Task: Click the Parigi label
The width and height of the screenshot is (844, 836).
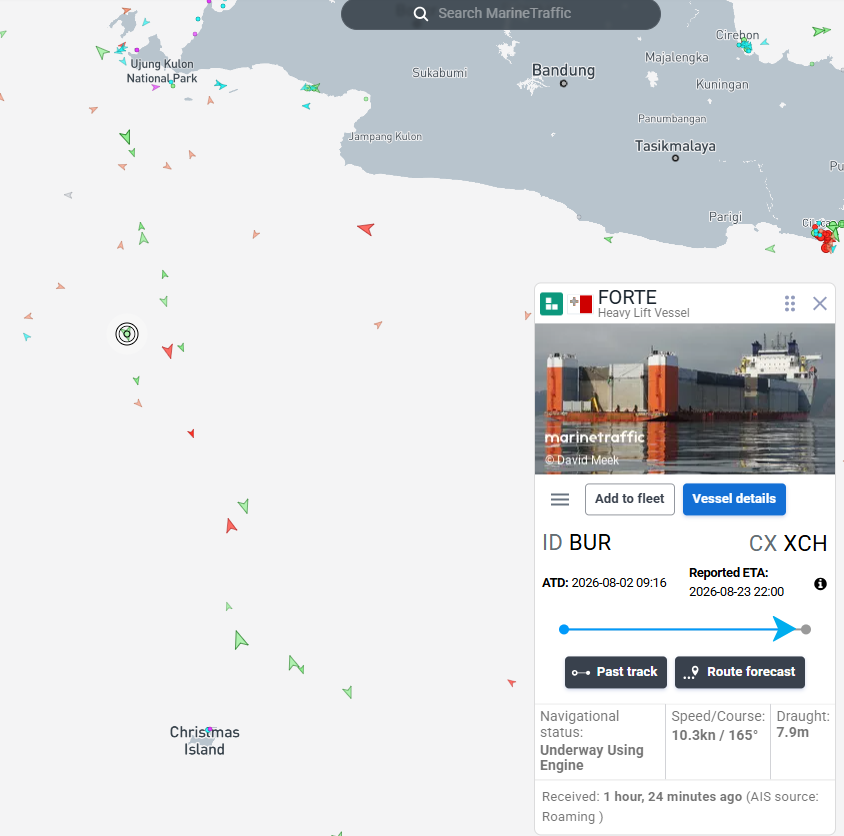Action: 725,217
